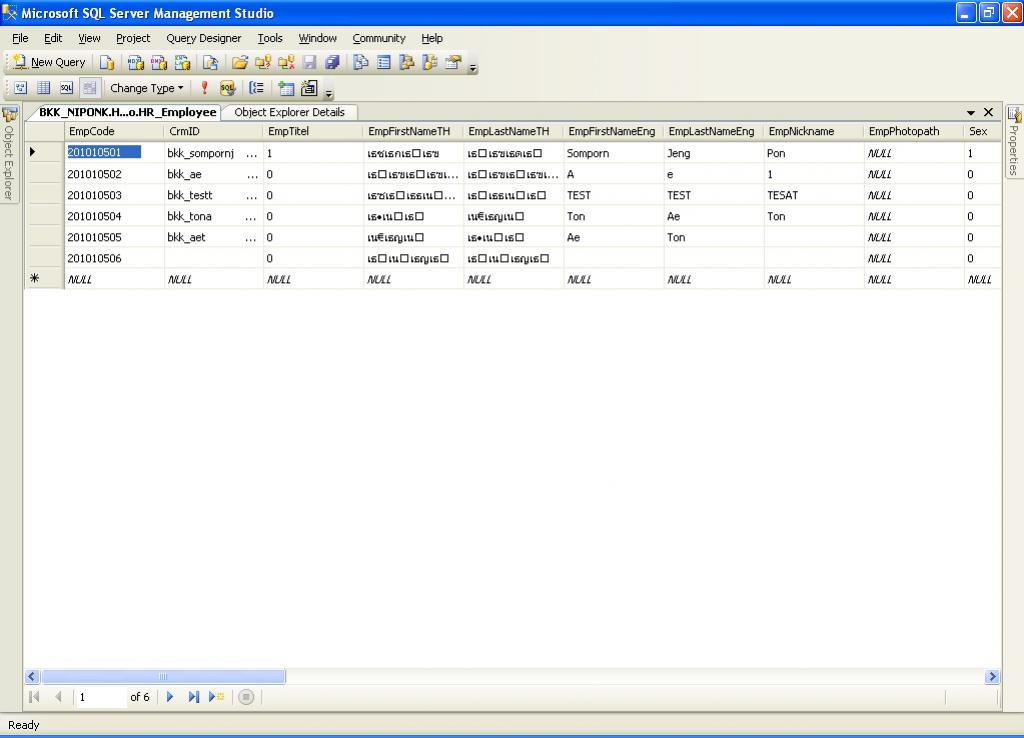Execute SQL with the red exclamation icon
The width and height of the screenshot is (1024, 738).
coord(205,88)
